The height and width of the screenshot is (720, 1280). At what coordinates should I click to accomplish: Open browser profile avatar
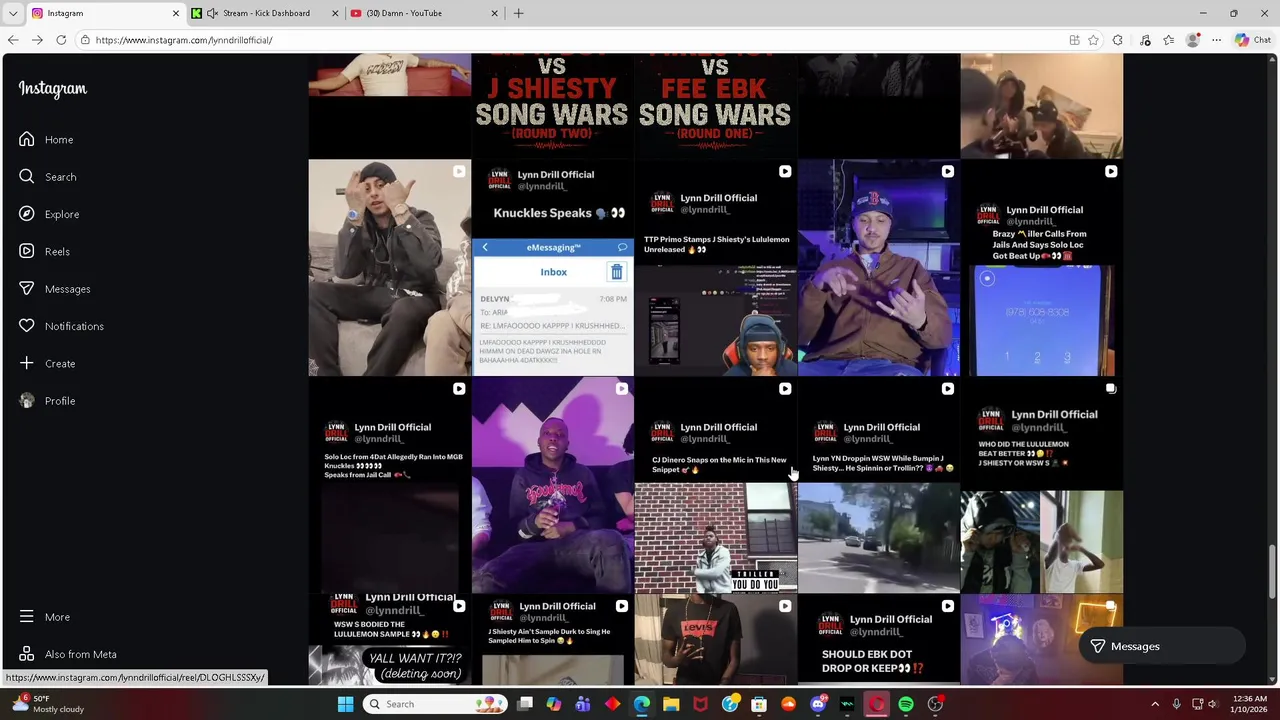[x=1192, y=40]
